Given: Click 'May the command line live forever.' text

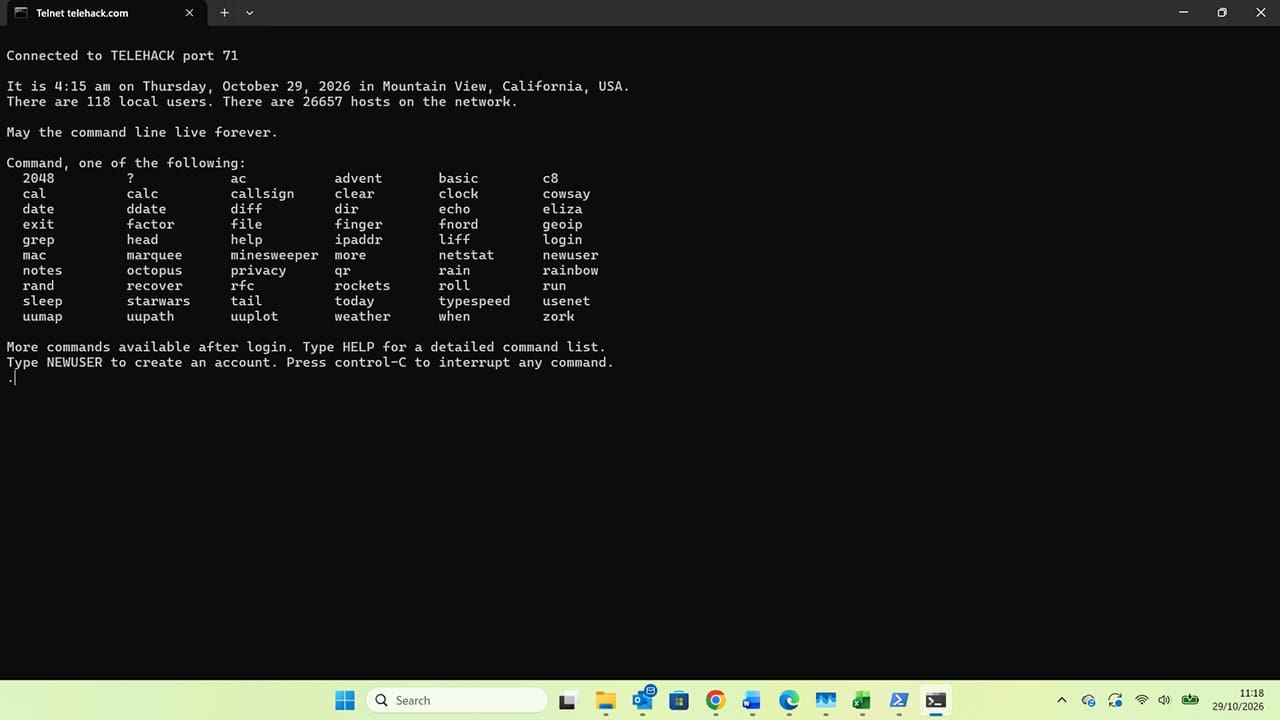Looking at the screenshot, I should (x=142, y=132).
